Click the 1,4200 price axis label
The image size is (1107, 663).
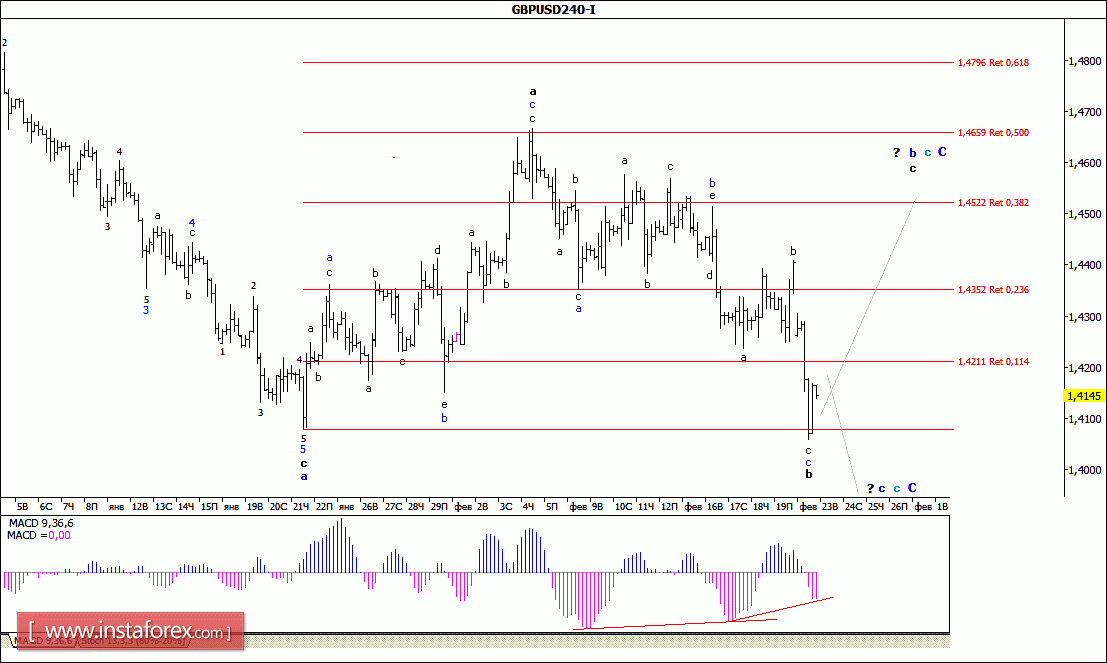coord(1084,368)
